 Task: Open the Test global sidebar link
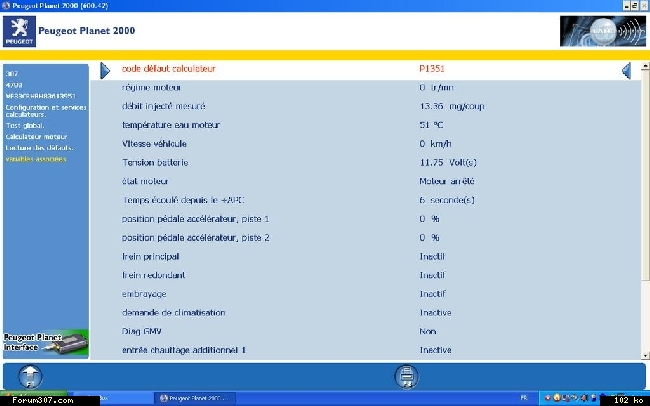pos(25,125)
